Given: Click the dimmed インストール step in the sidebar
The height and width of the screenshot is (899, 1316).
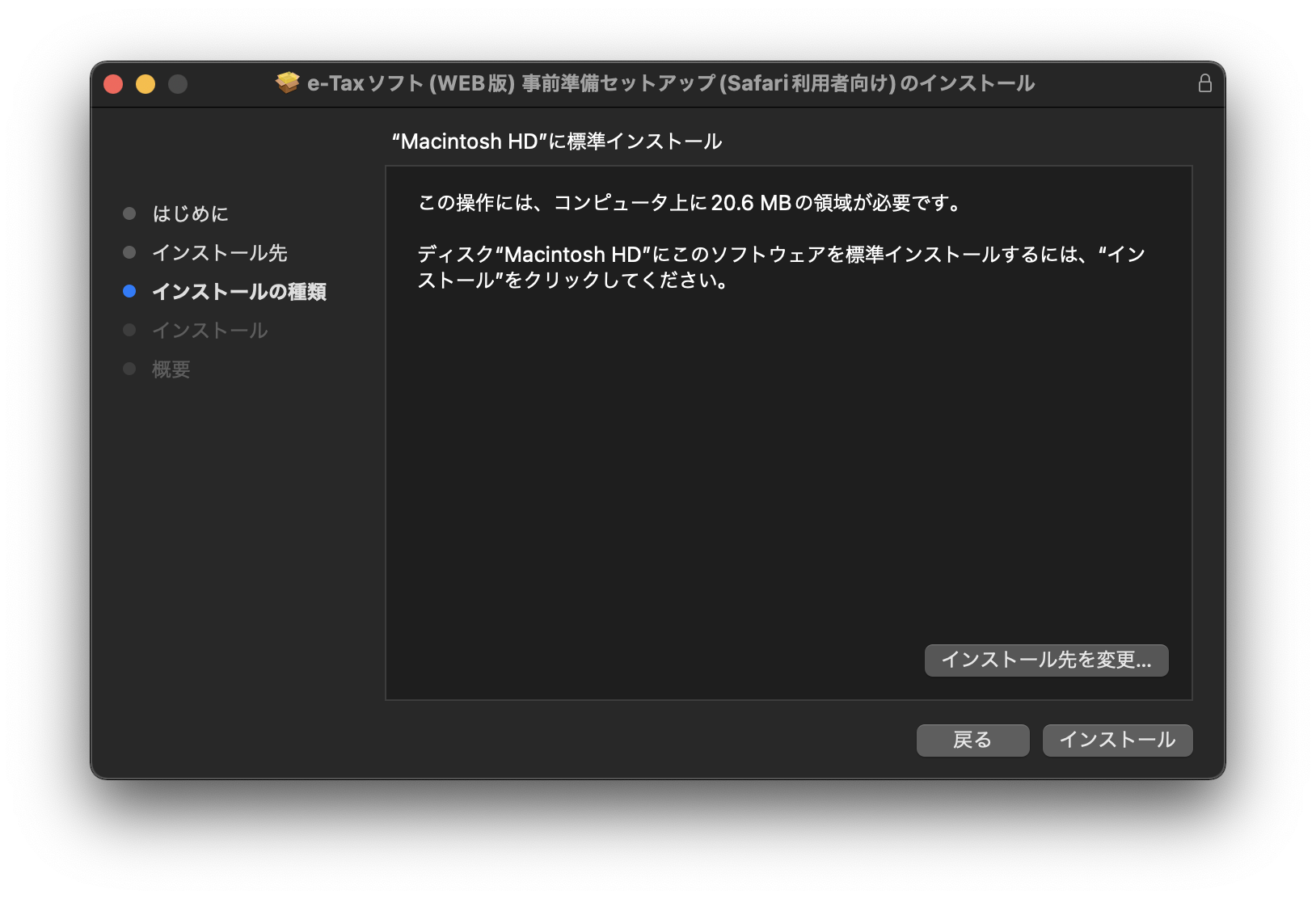Looking at the screenshot, I should tap(210, 330).
